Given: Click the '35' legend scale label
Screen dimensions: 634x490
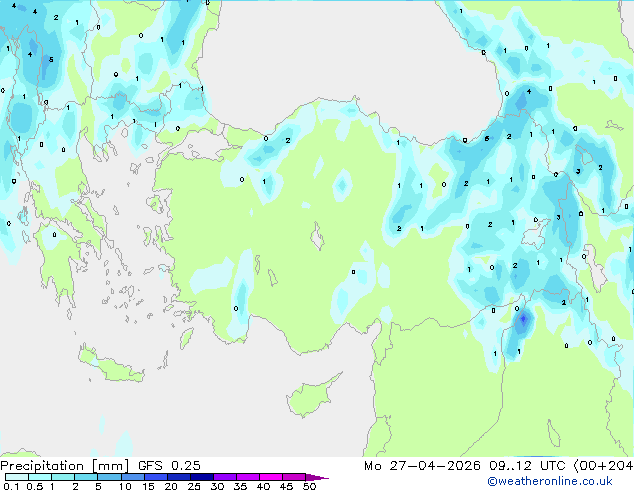Looking at the screenshot, I should pyautogui.click(x=240, y=486).
